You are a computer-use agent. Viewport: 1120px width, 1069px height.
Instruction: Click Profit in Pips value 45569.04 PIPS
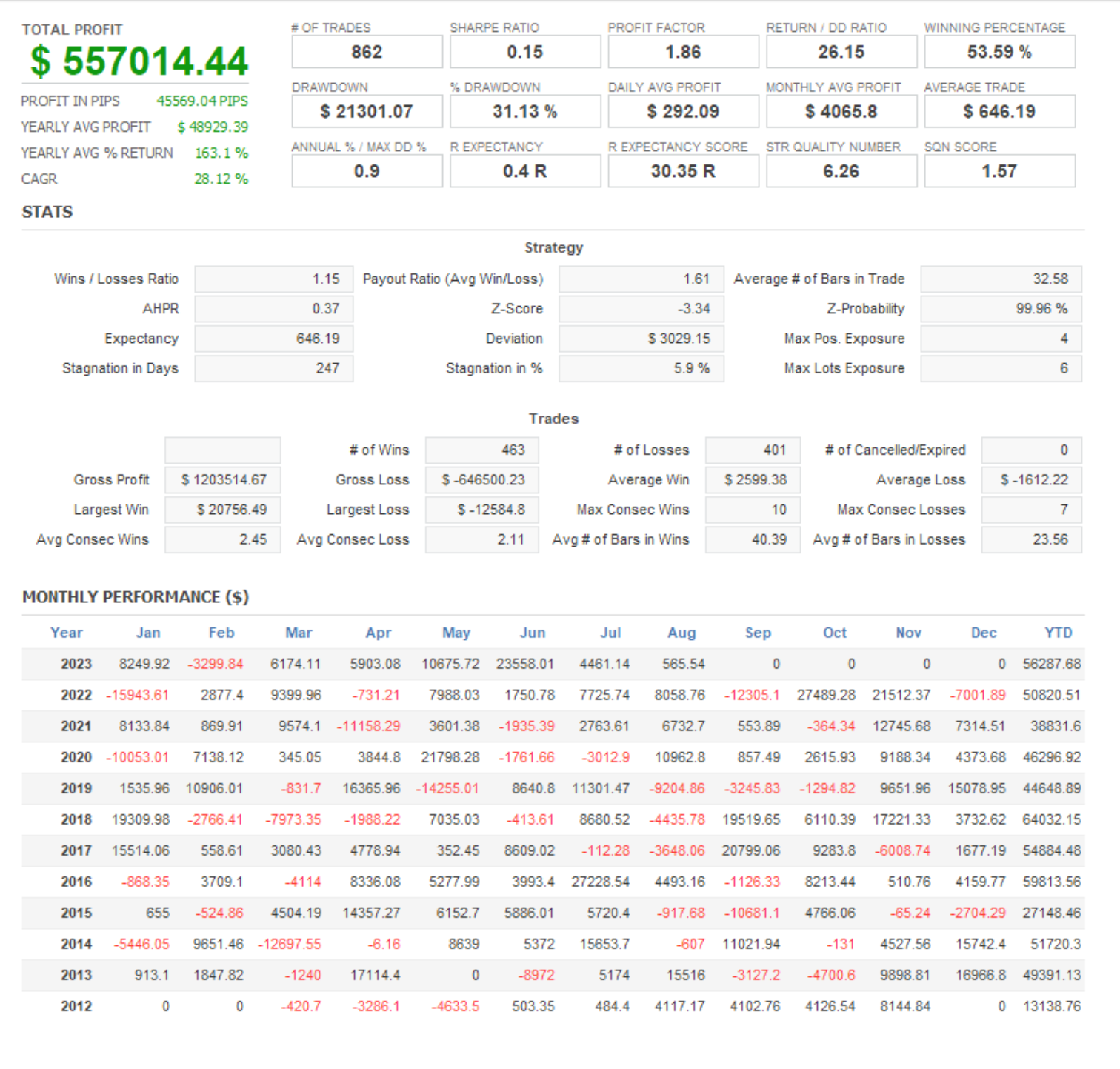[202, 101]
